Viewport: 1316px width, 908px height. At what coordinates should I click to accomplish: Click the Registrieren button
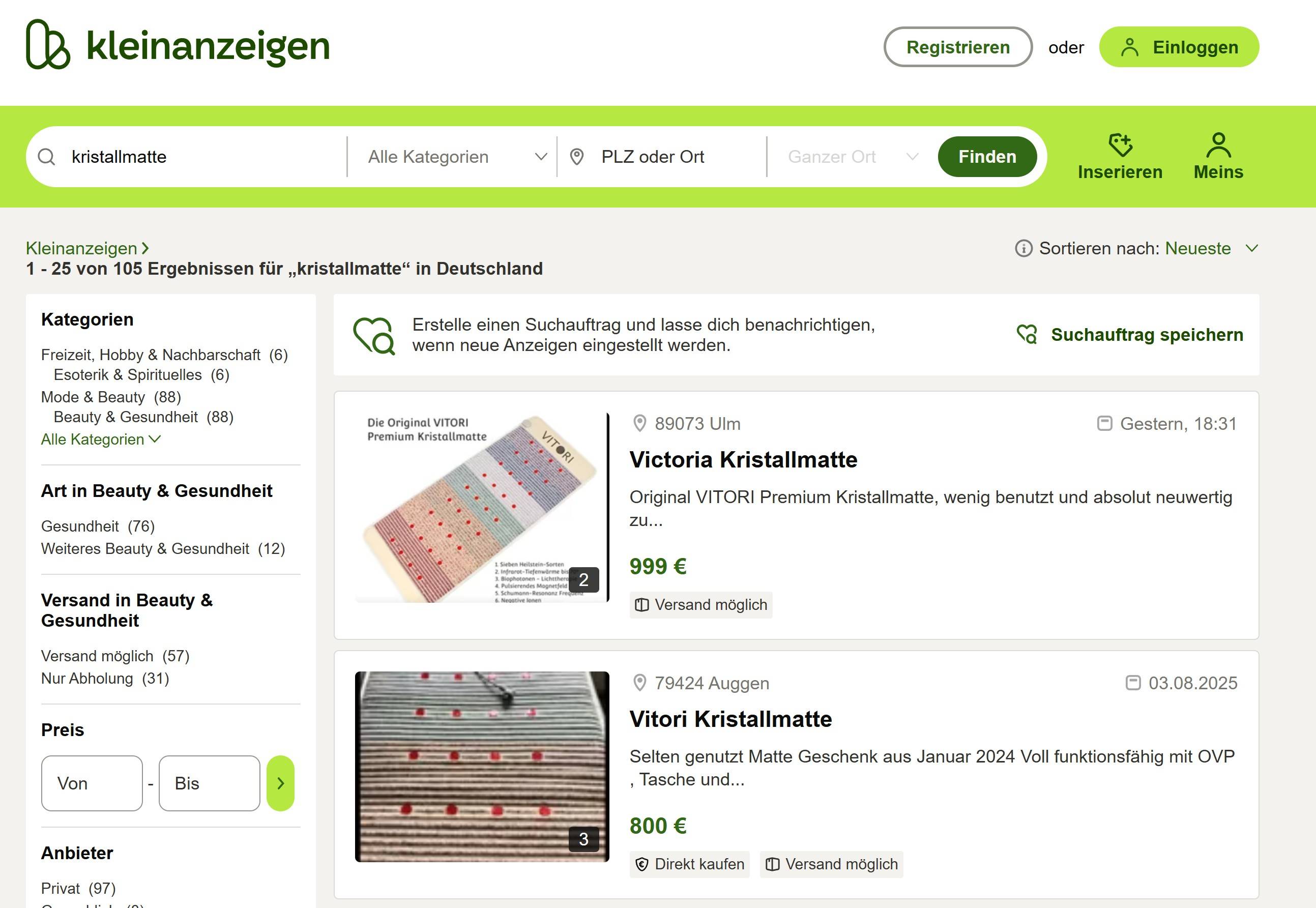pos(957,47)
